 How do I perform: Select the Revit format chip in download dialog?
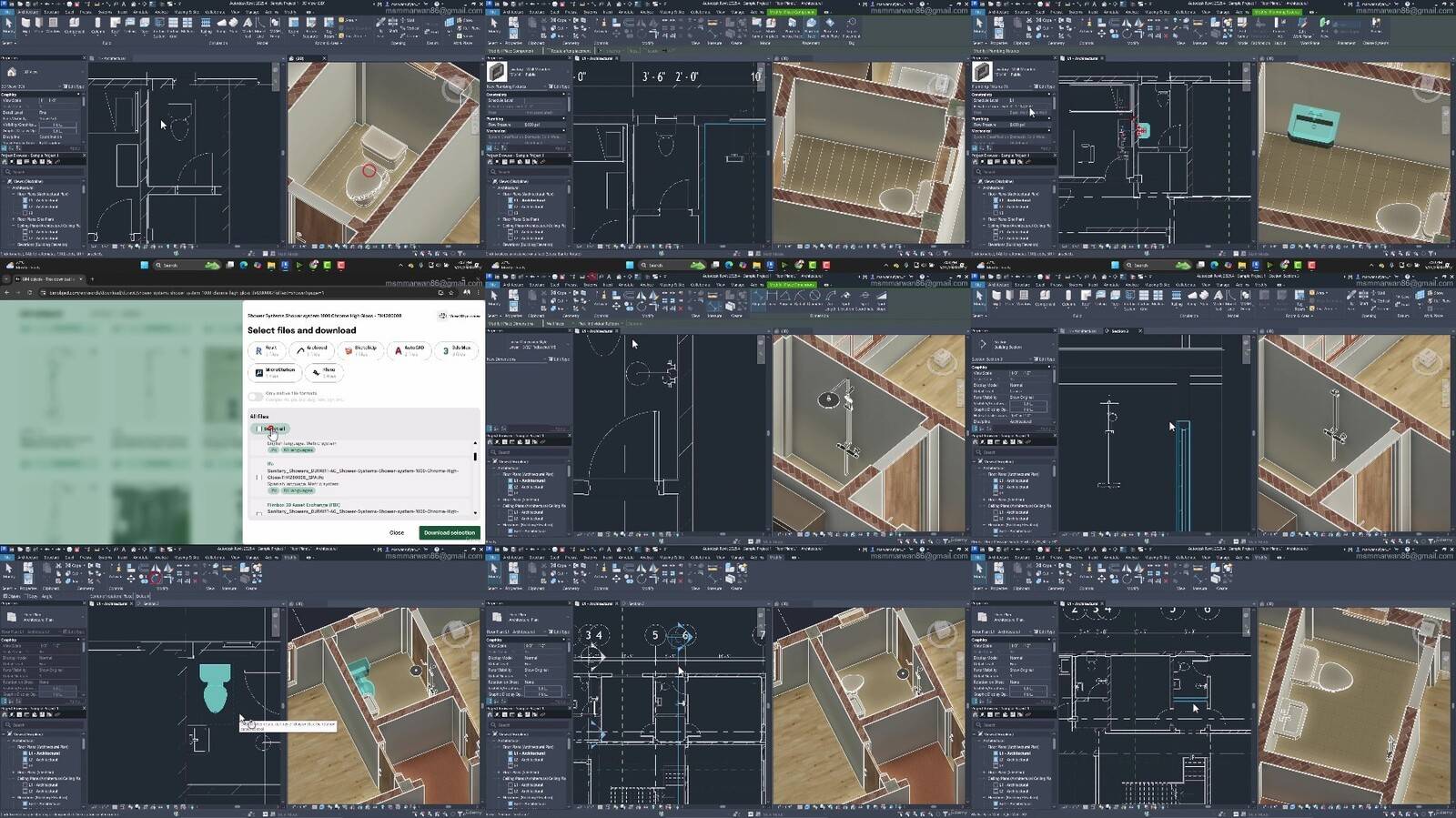pyautogui.click(x=266, y=350)
